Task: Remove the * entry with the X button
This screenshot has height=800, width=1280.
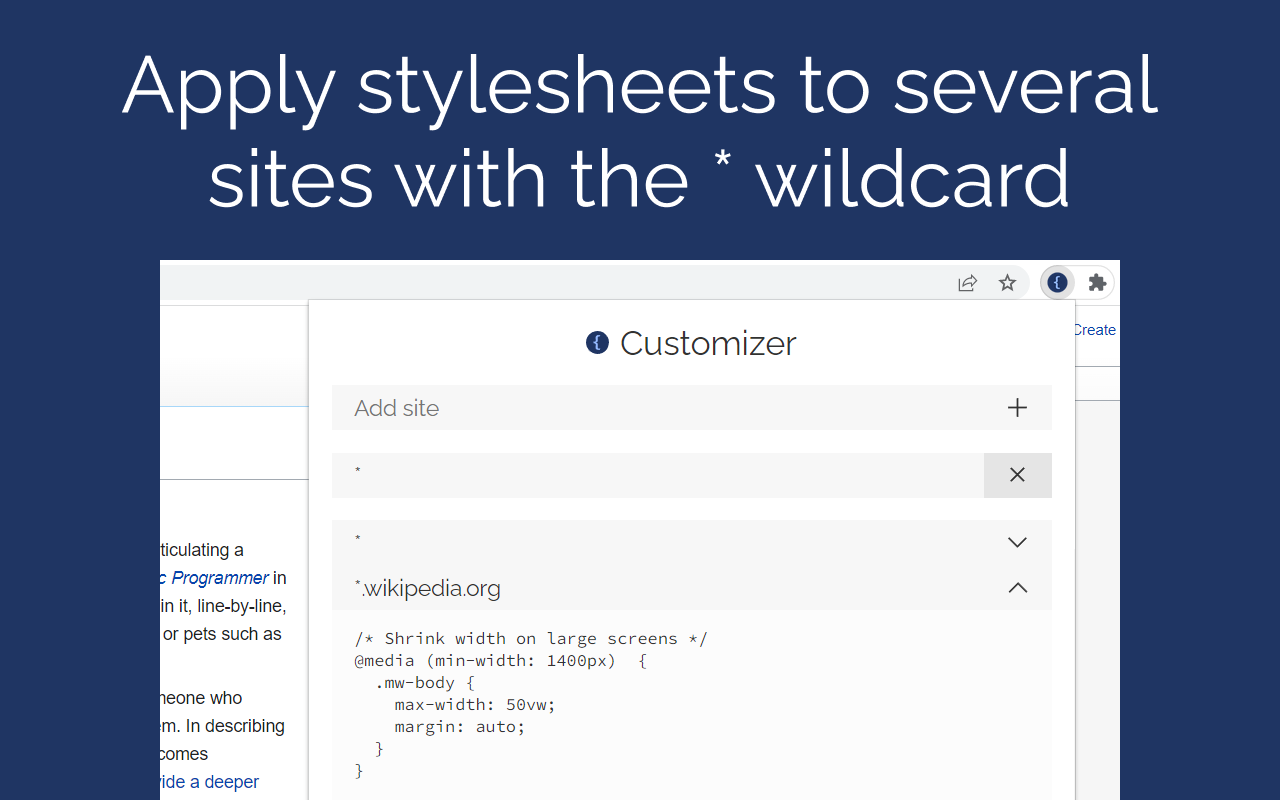Action: (x=1017, y=475)
